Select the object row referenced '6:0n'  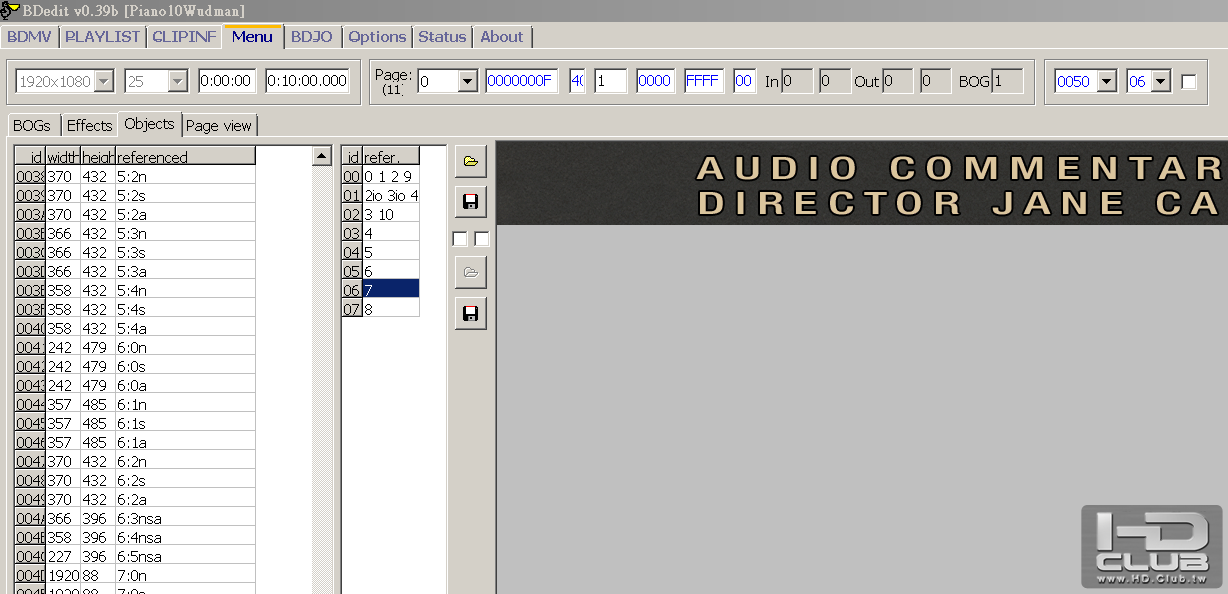[x=135, y=347]
